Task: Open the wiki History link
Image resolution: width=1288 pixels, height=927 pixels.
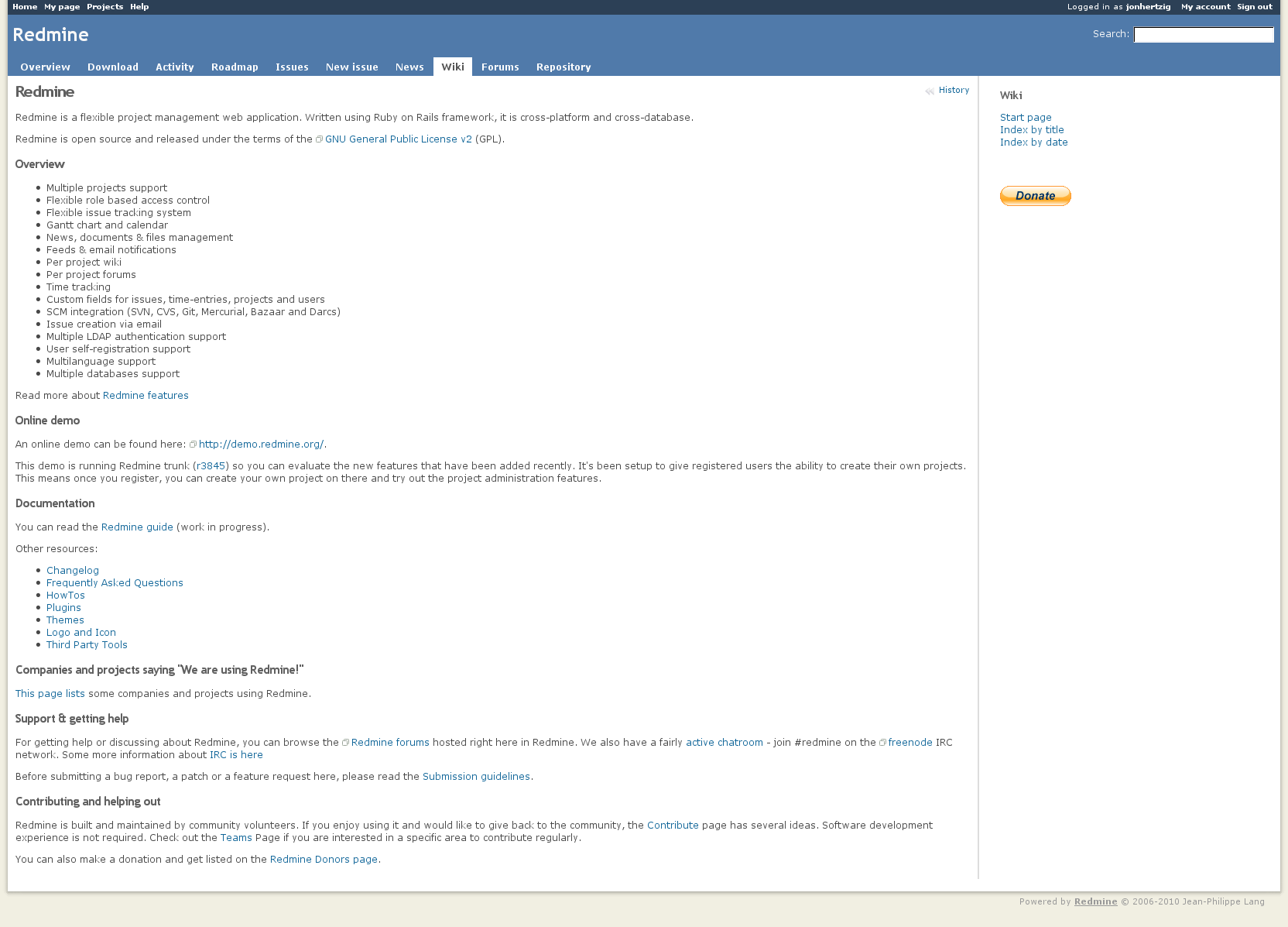Action: 954,91
